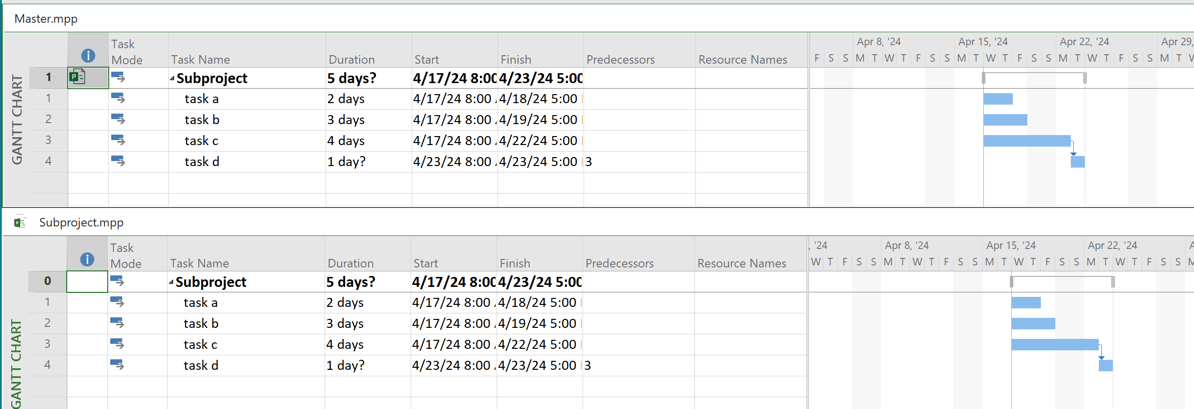Click the task b Gantt bar in the Master chart

tap(1005, 120)
